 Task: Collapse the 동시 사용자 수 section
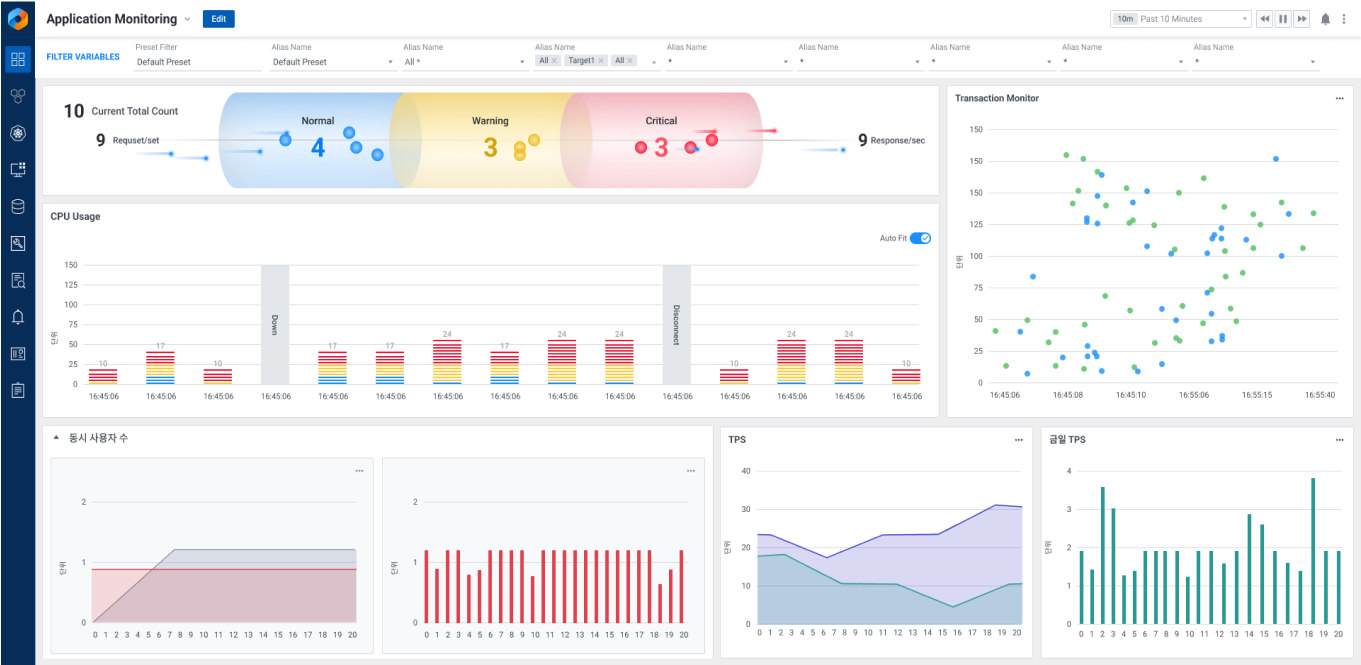57,438
